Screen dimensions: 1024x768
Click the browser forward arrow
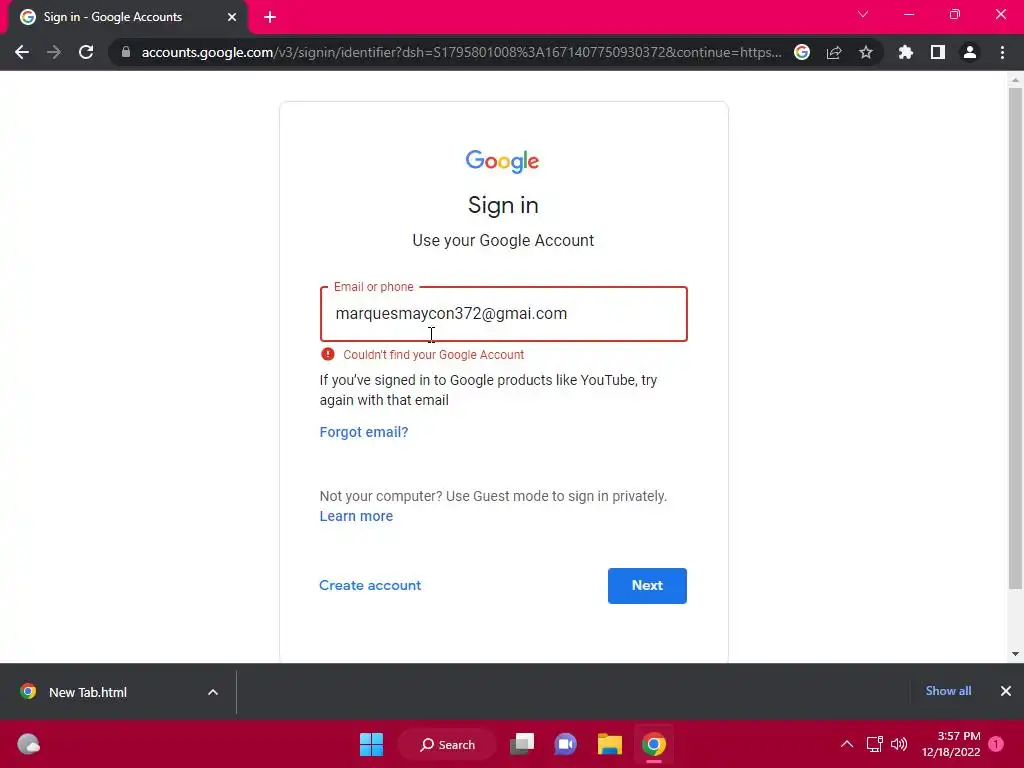pyautogui.click(x=54, y=52)
